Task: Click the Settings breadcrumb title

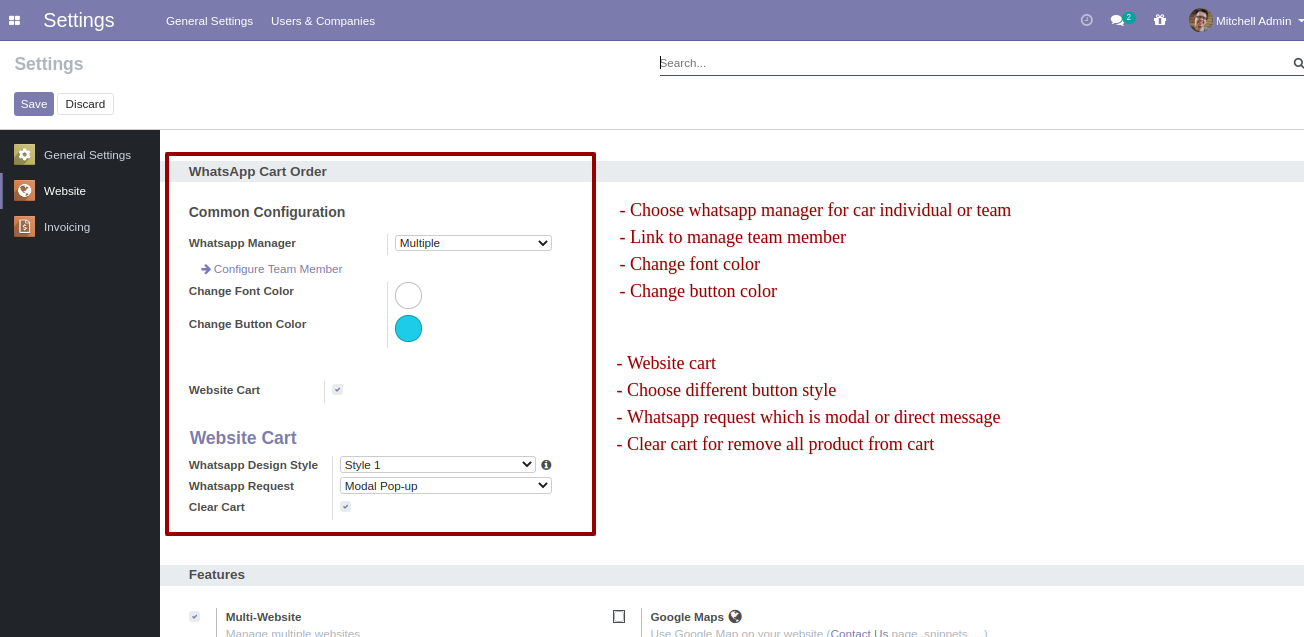Action: [49, 64]
